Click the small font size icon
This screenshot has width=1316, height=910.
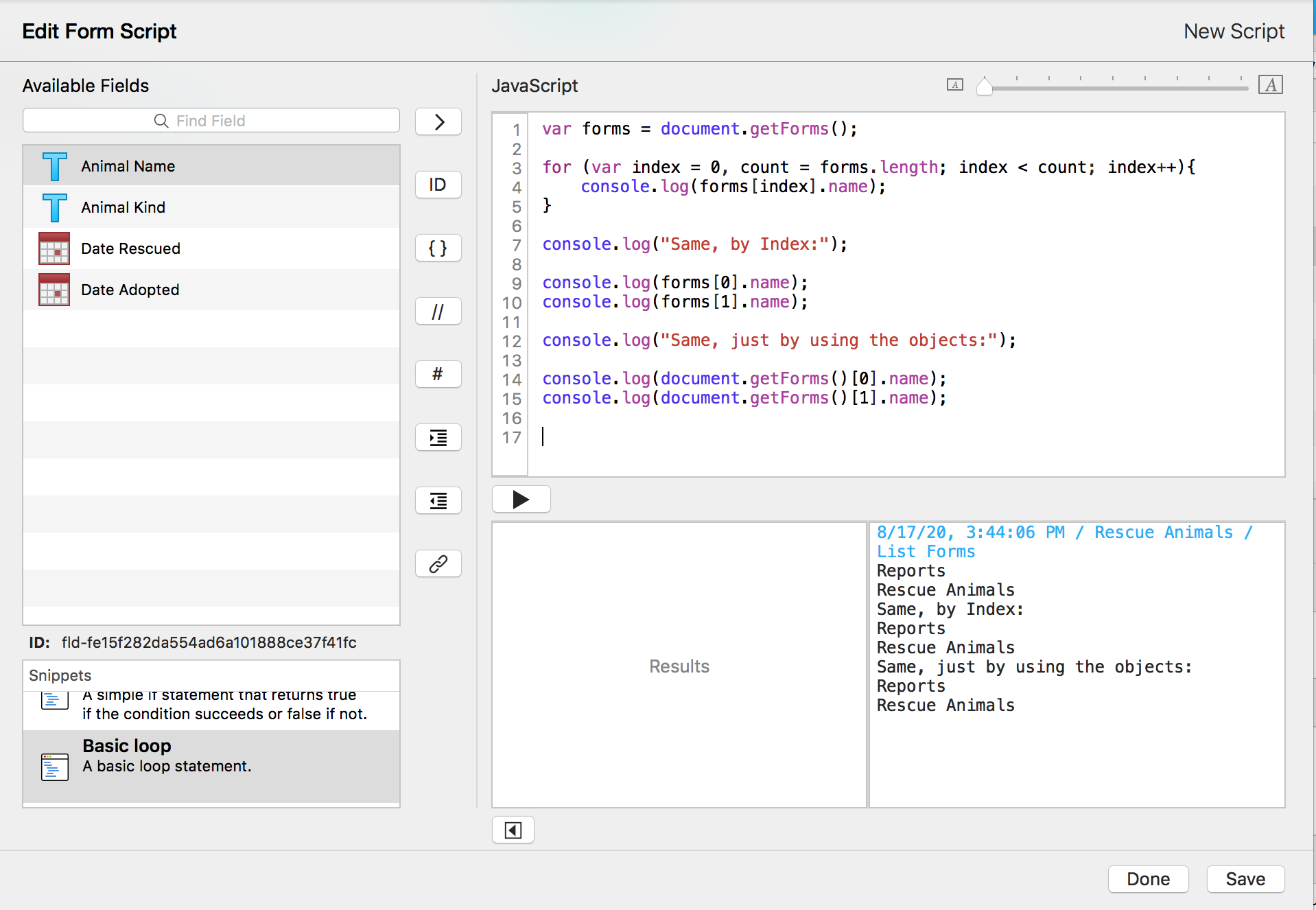click(x=954, y=85)
